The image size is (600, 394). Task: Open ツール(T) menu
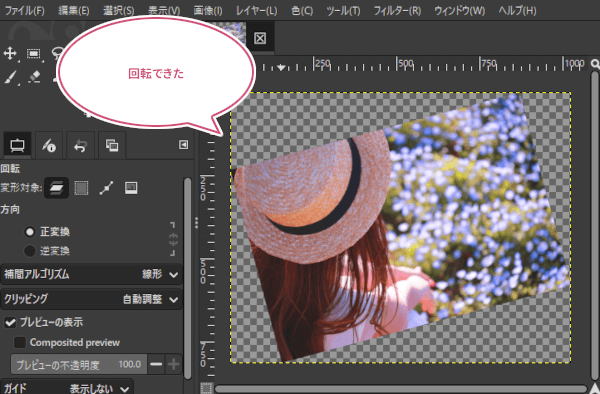(x=343, y=10)
